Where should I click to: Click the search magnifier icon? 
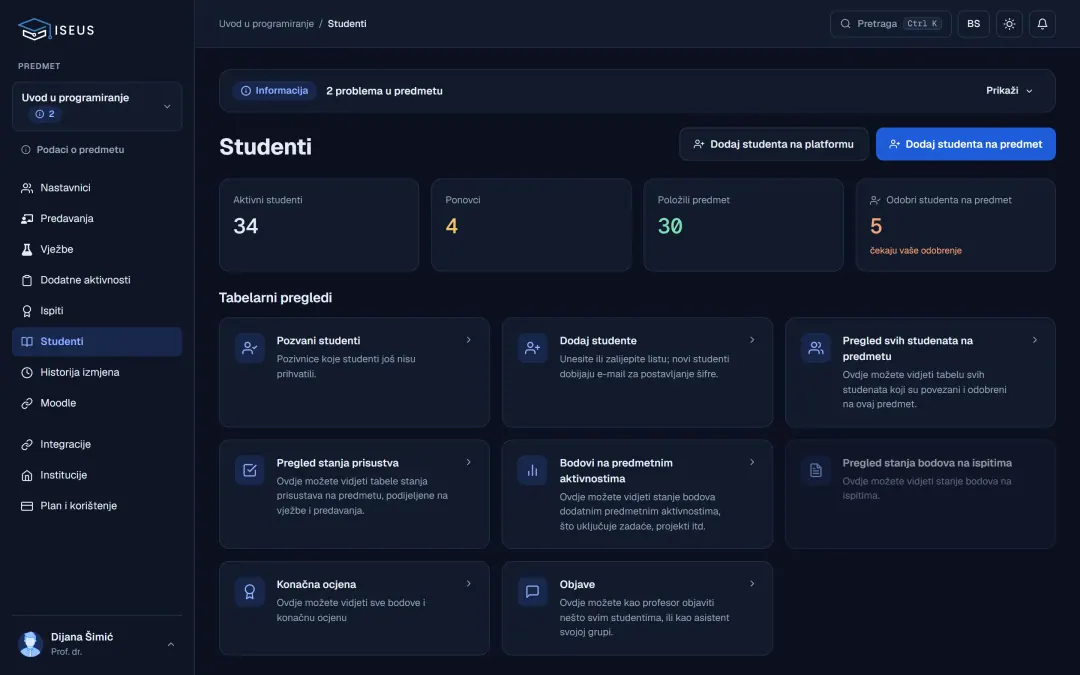pos(845,24)
